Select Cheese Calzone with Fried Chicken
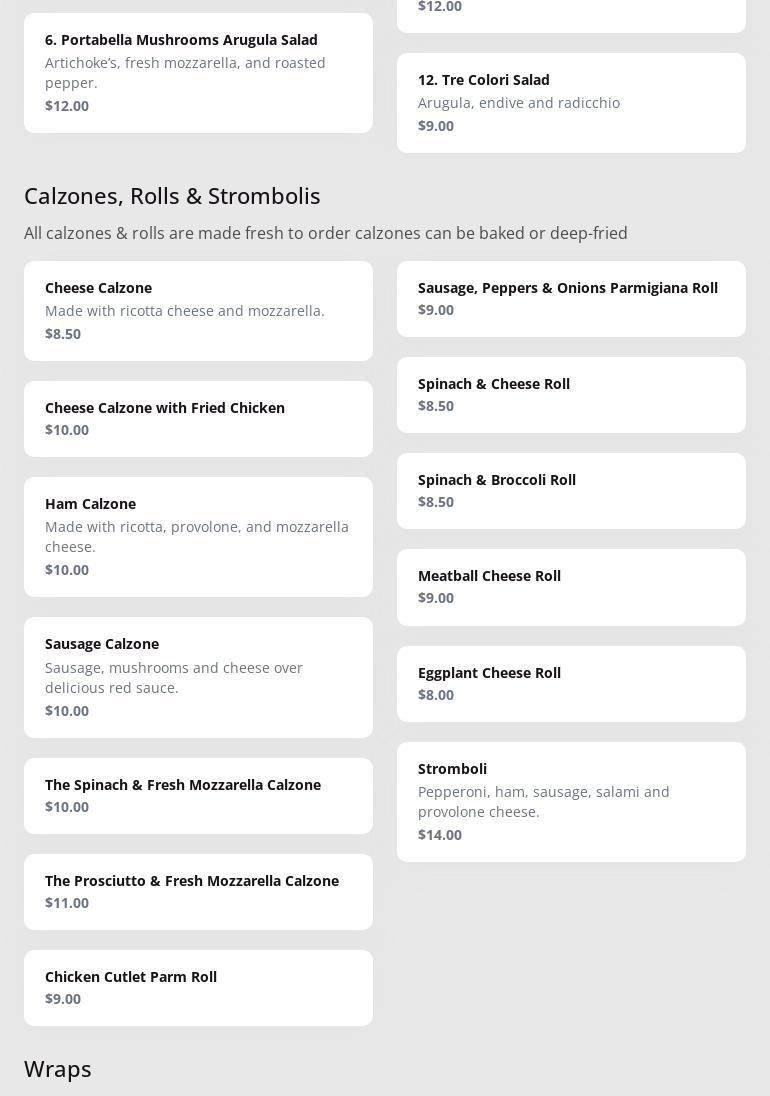 tap(198, 418)
